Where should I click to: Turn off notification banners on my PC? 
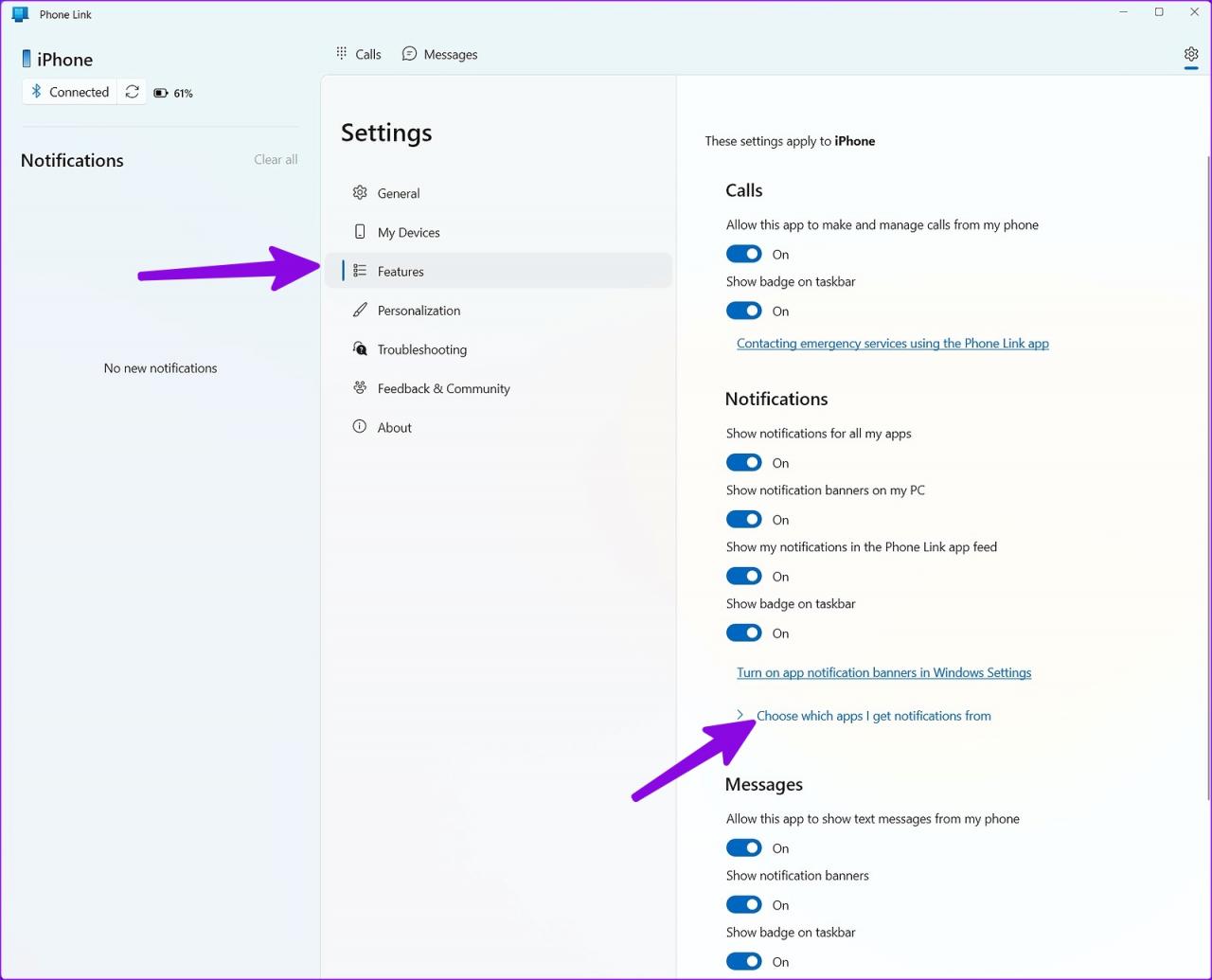point(743,519)
